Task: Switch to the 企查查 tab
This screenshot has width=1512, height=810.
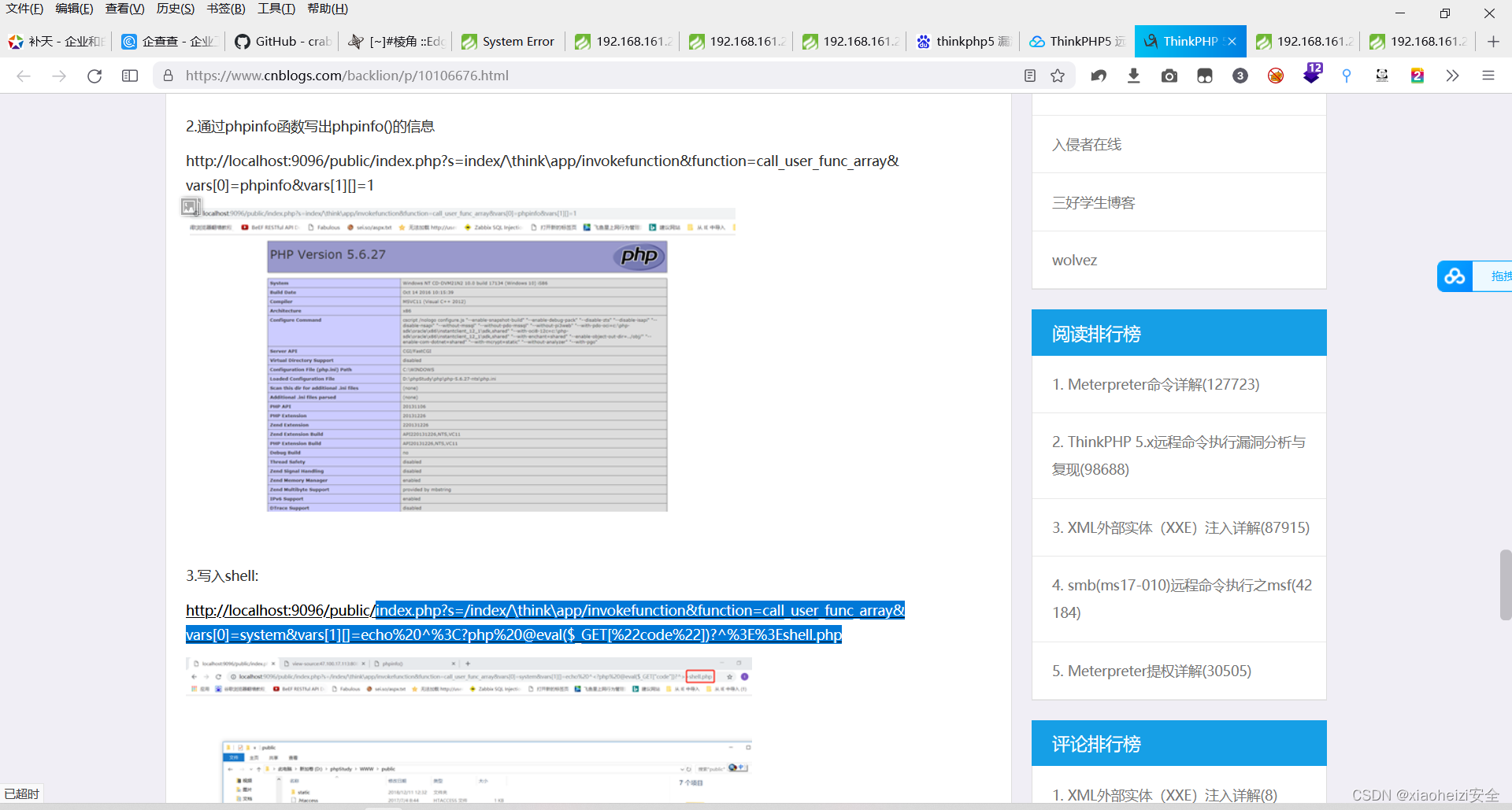Action: 170,42
